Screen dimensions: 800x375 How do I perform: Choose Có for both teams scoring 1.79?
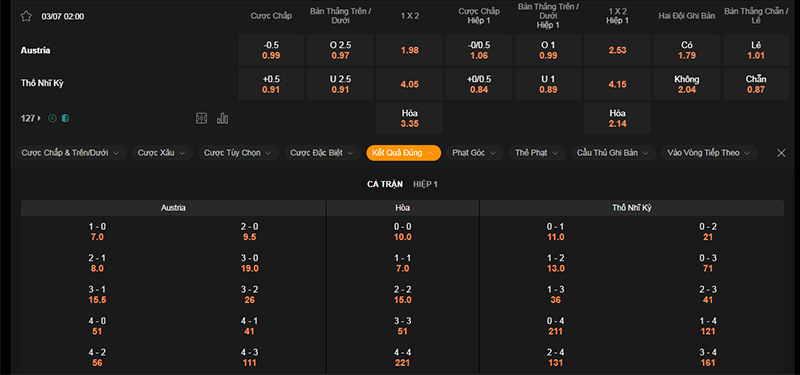pos(687,50)
